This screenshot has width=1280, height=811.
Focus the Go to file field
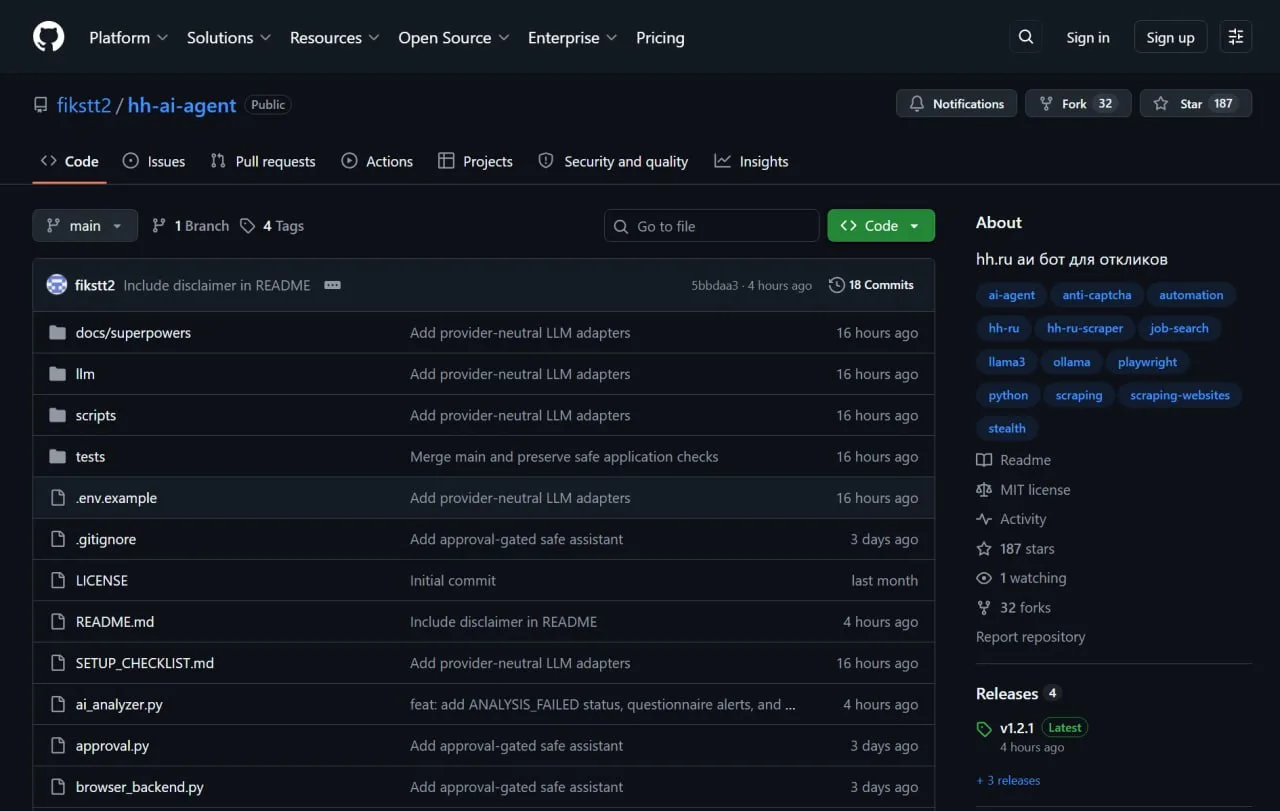711,226
